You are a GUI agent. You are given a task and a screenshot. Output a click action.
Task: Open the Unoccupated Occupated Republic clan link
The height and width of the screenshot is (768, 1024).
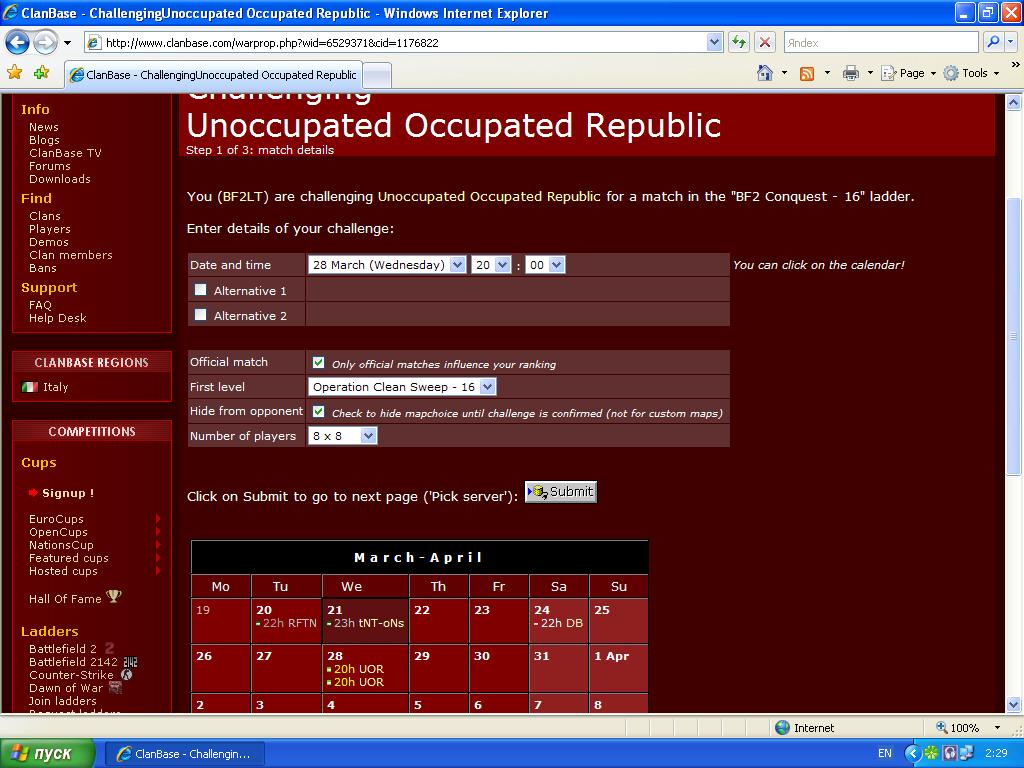(x=489, y=196)
